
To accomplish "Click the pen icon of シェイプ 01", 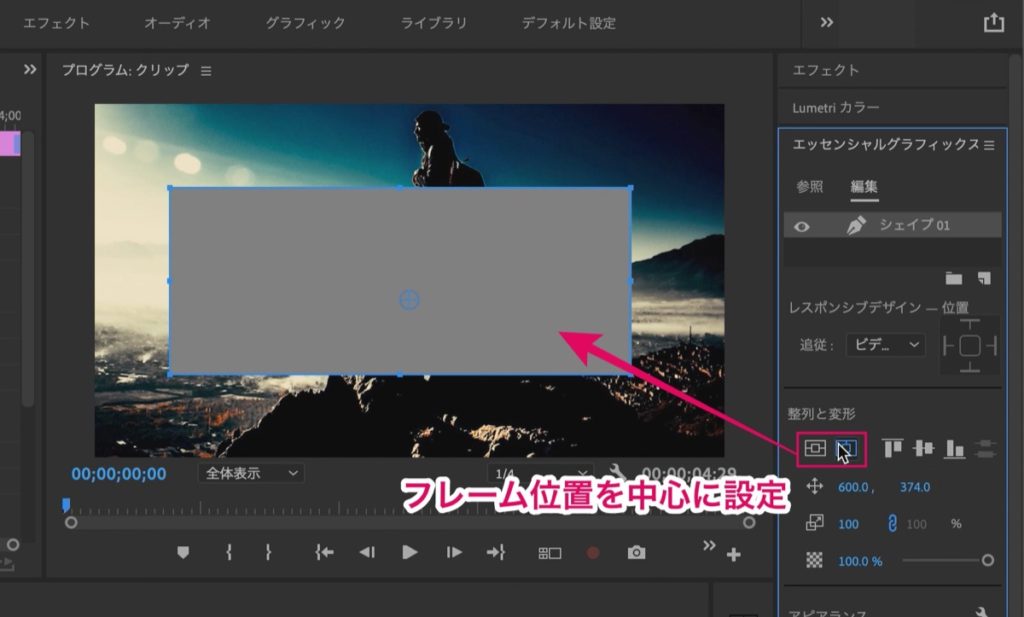I will [x=856, y=225].
